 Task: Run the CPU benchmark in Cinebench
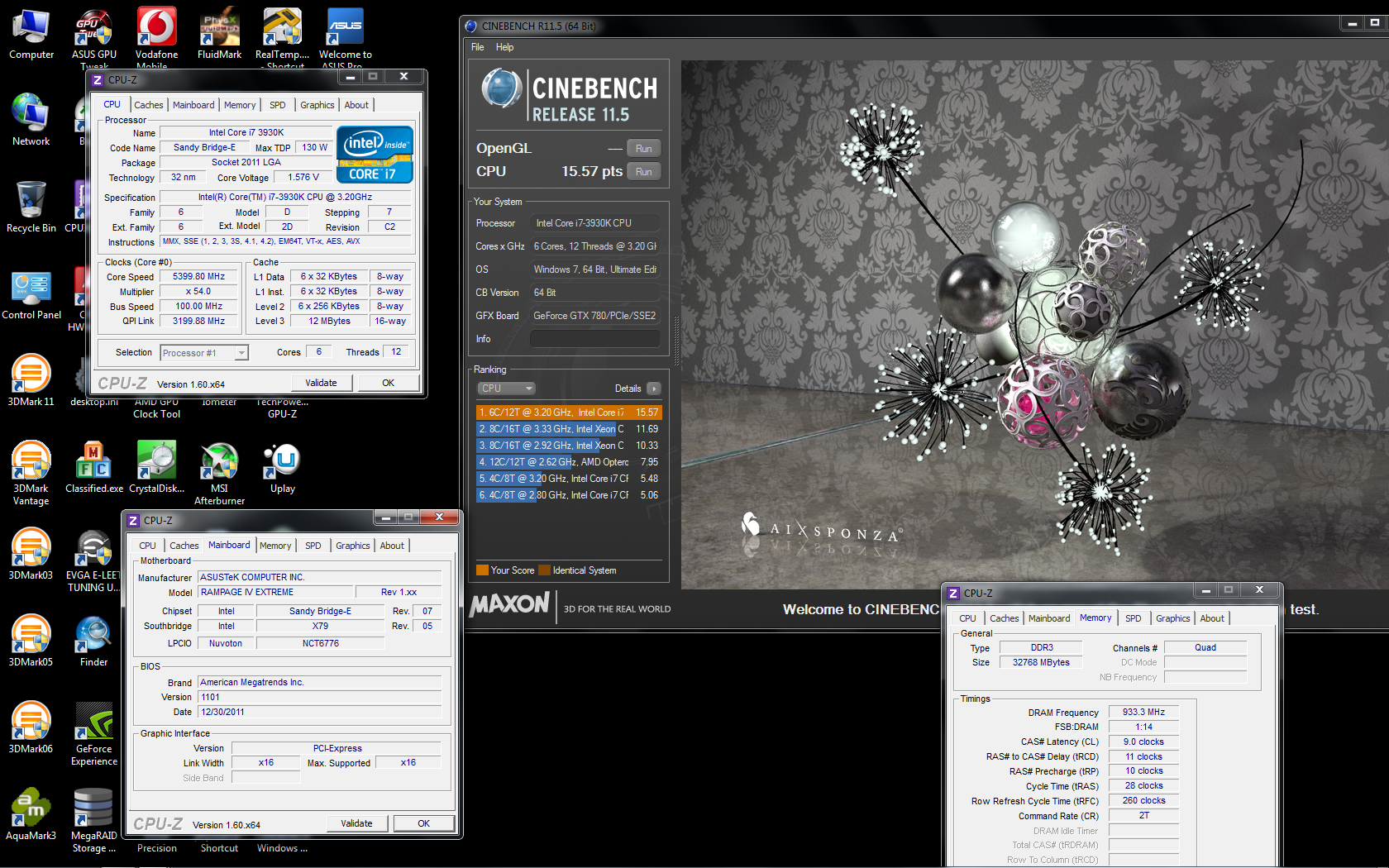click(x=643, y=172)
